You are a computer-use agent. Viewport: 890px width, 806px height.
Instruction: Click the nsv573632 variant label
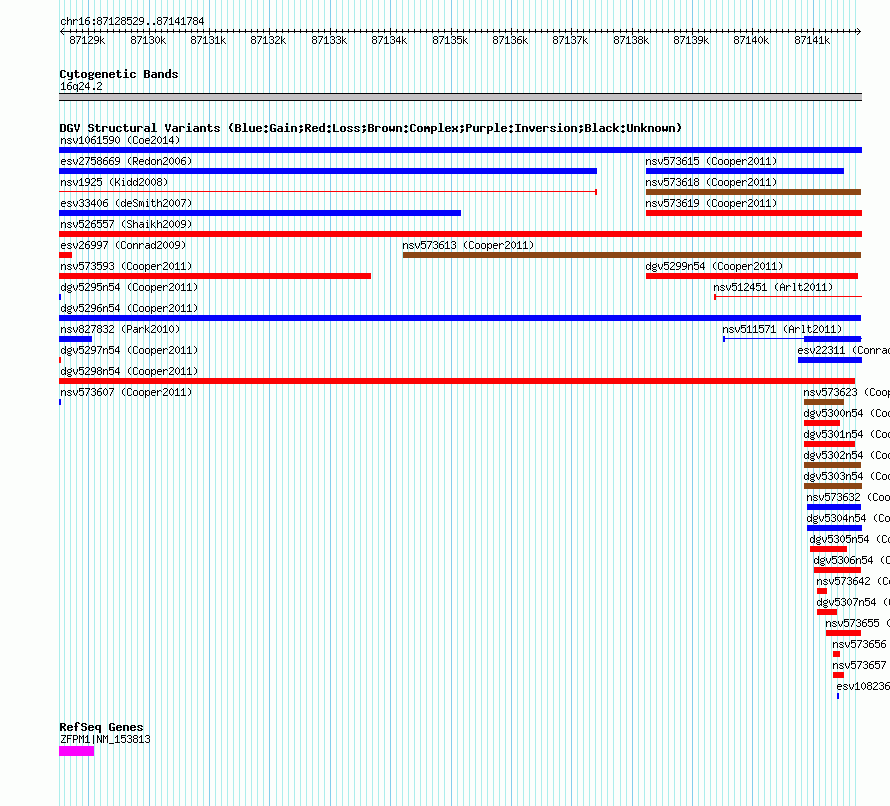(848, 497)
